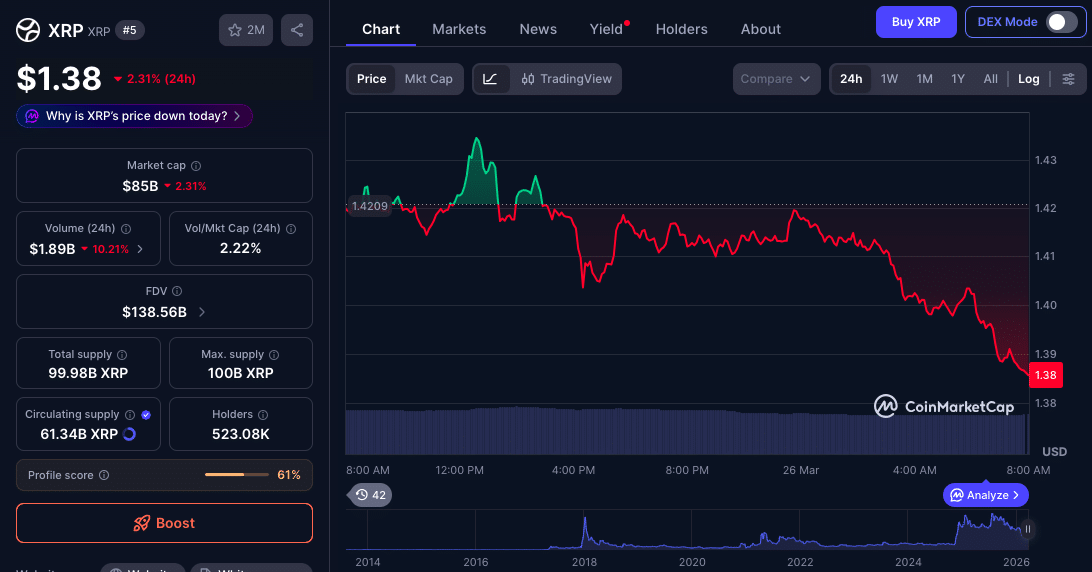The width and height of the screenshot is (1092, 572).
Task: Click the current price tag 1.38
Action: point(1045,376)
